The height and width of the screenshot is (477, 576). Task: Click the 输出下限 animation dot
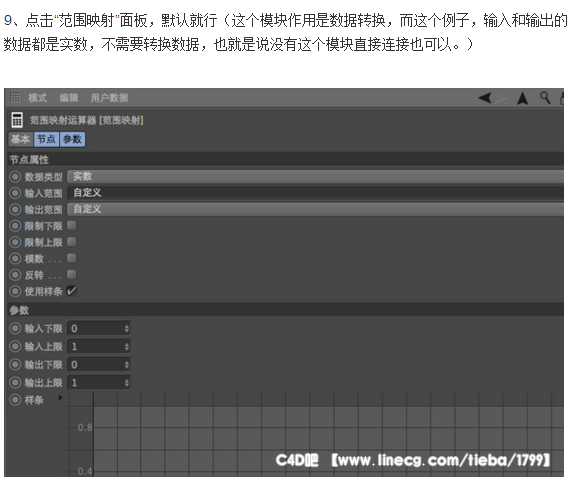(15, 365)
